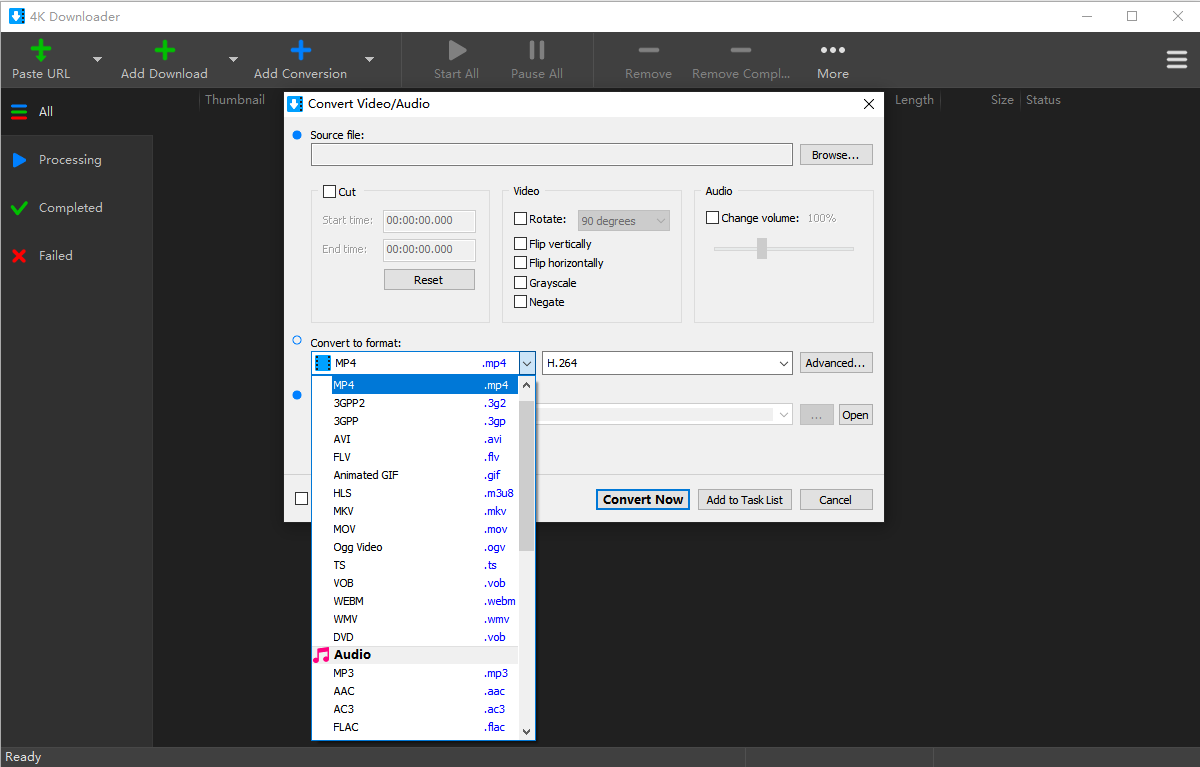The height and width of the screenshot is (767, 1200).
Task: Click the 4K Downloader title bar icon
Action: [17, 16]
